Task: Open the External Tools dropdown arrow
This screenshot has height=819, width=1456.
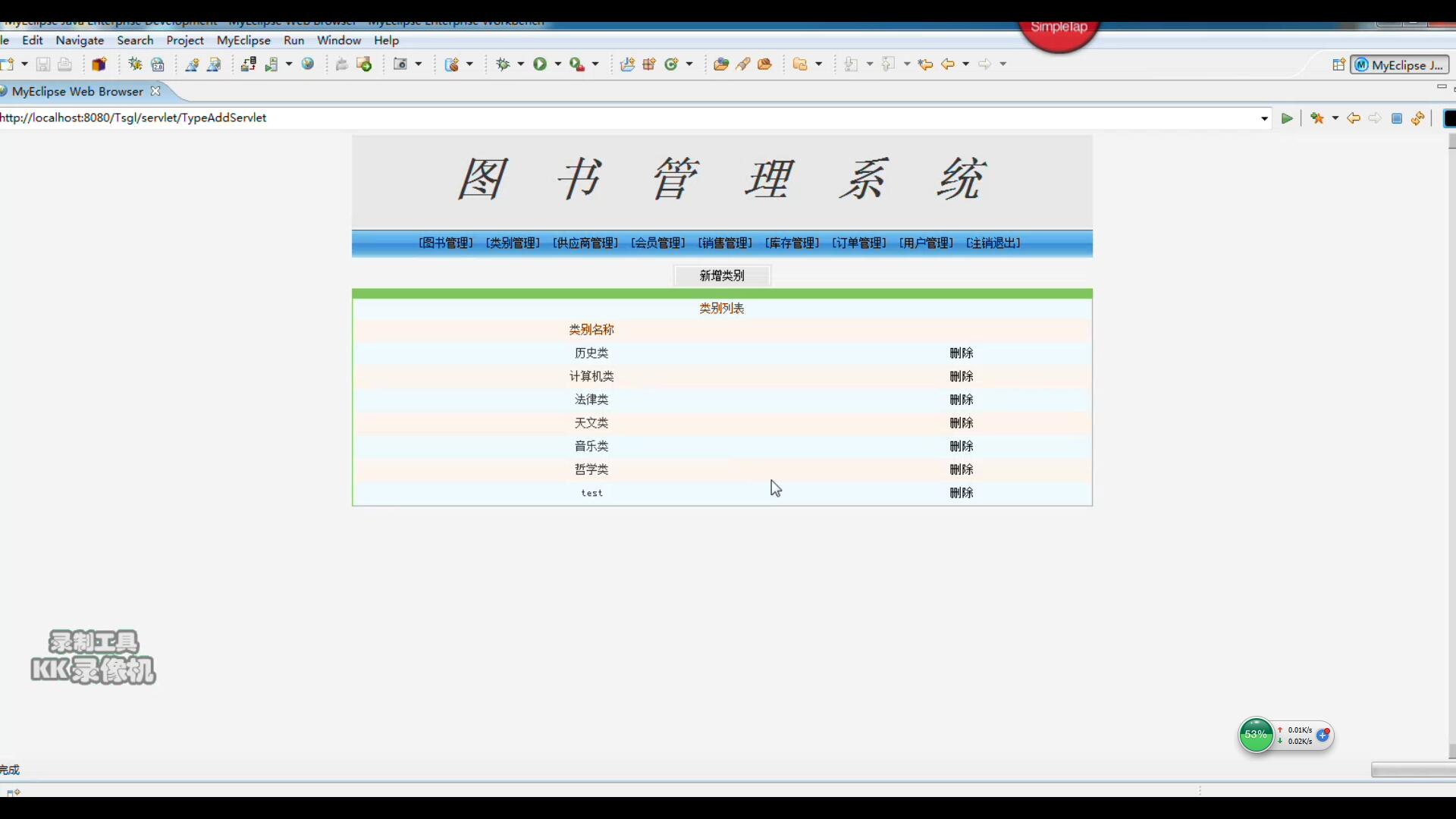Action: point(595,64)
